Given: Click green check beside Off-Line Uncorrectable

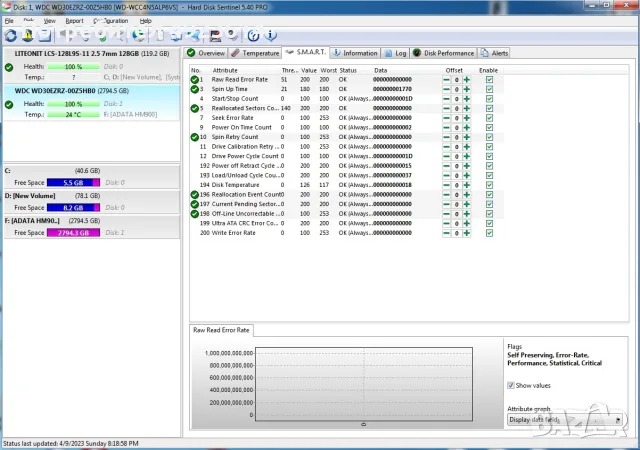Looking at the screenshot, I should click(195, 214).
